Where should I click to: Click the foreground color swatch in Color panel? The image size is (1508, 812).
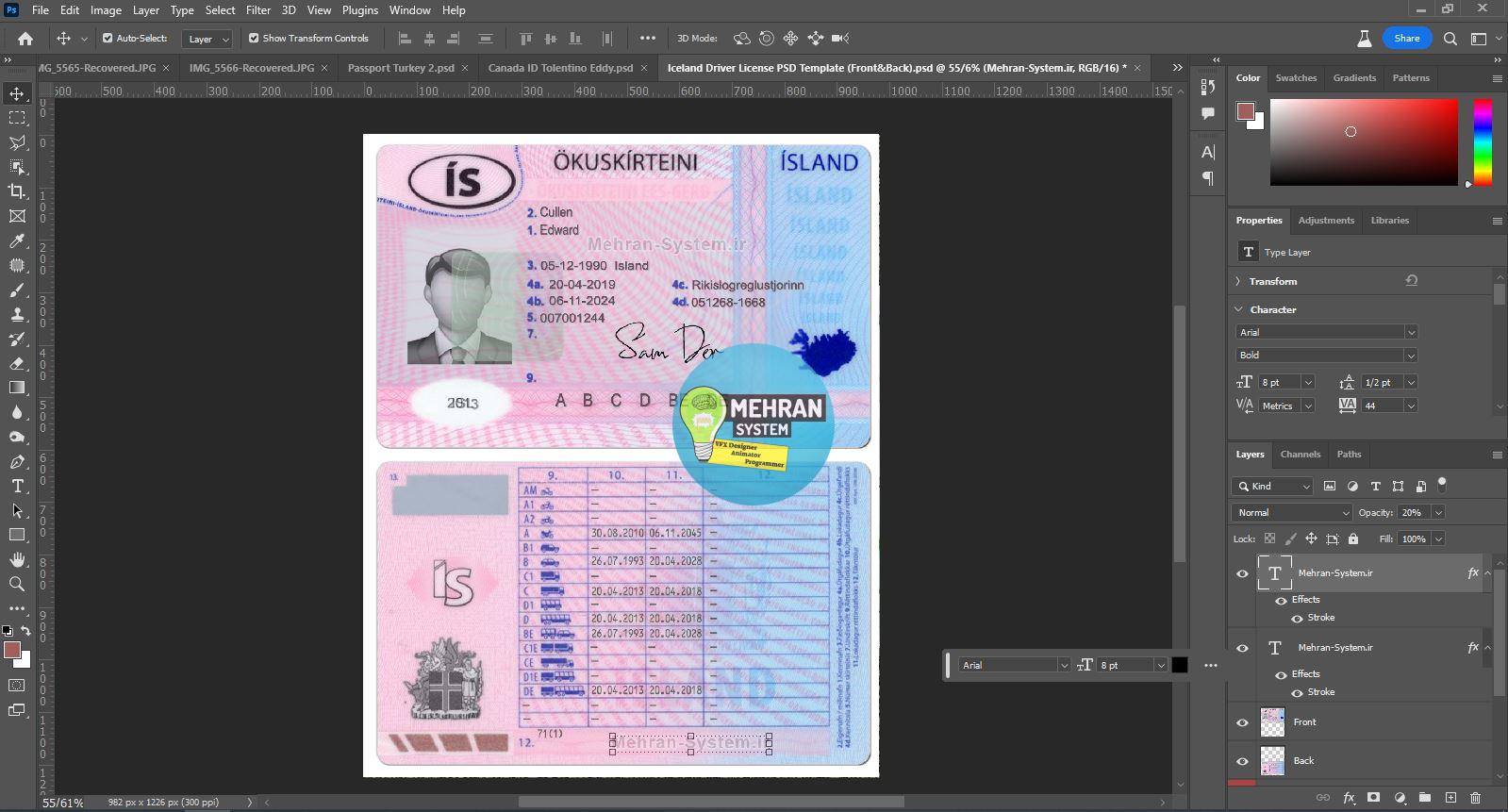[1245, 111]
